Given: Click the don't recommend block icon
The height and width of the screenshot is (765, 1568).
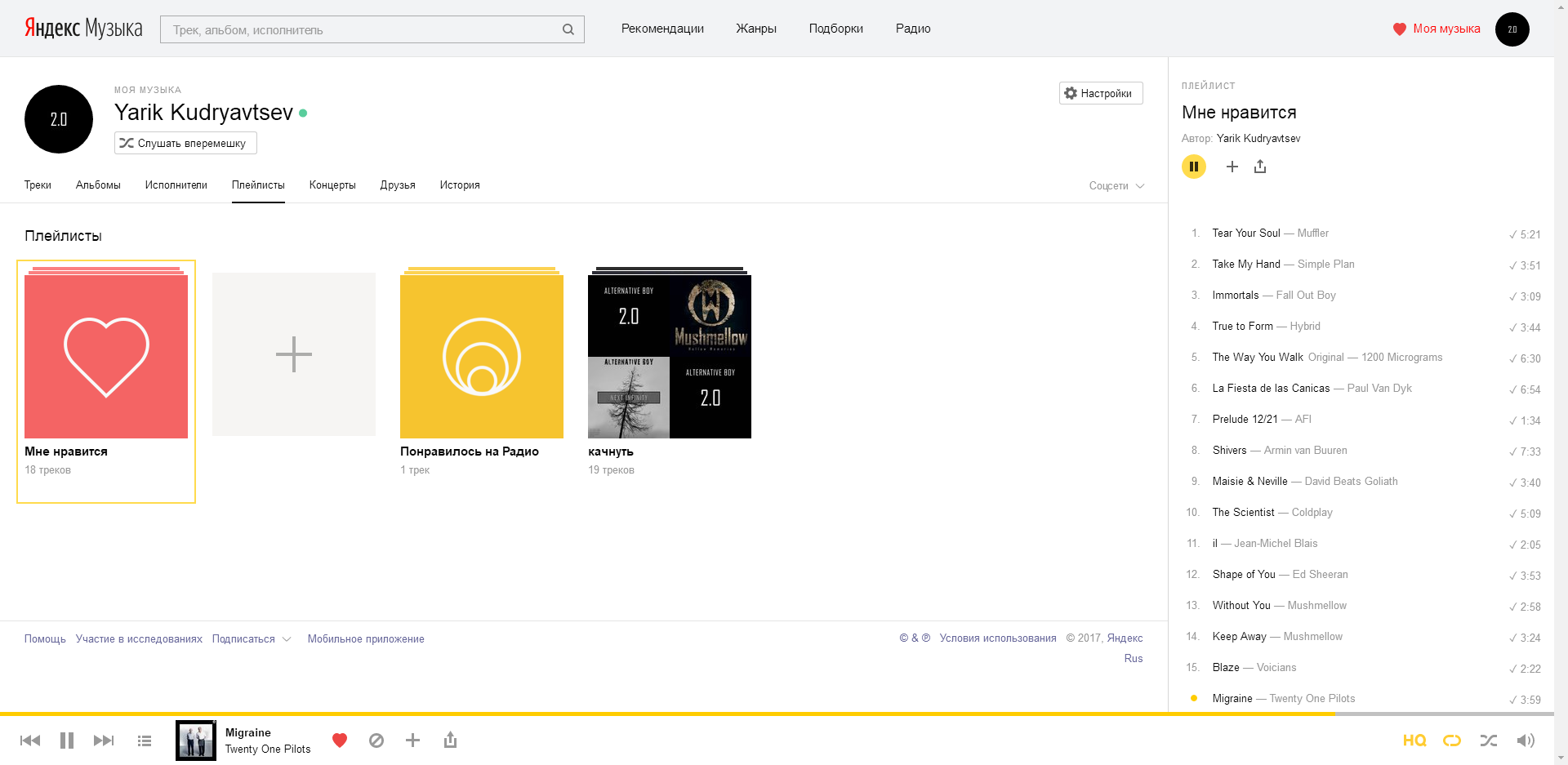Looking at the screenshot, I should (x=376, y=741).
